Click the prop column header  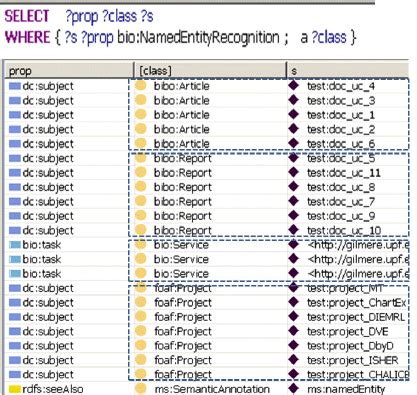click(x=69, y=71)
